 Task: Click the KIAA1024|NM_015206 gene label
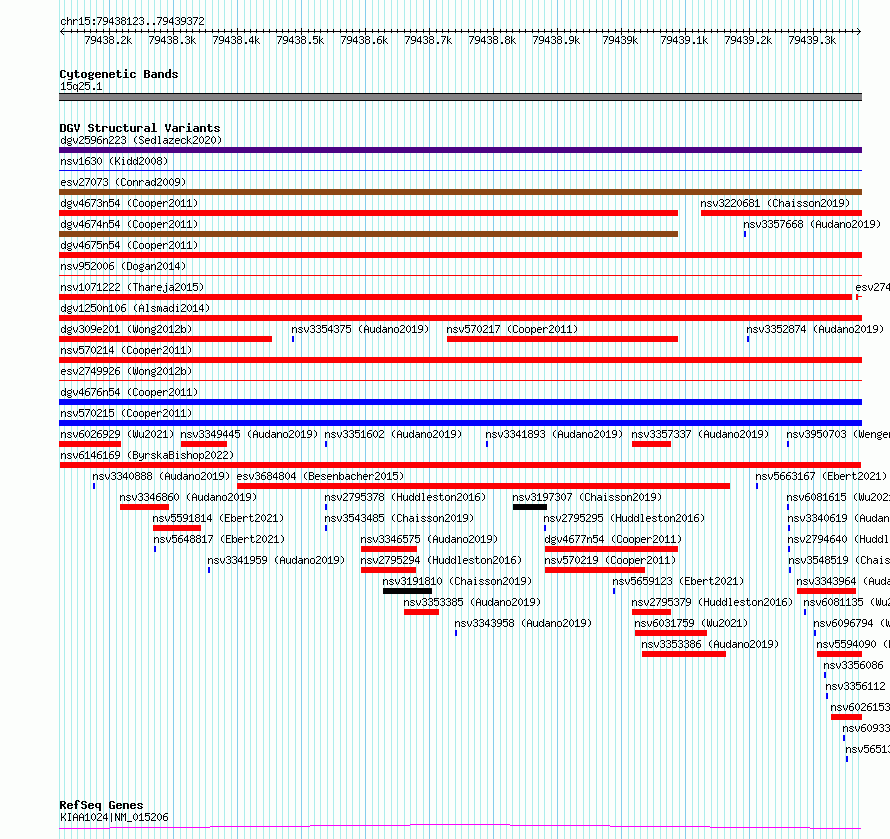click(x=114, y=817)
